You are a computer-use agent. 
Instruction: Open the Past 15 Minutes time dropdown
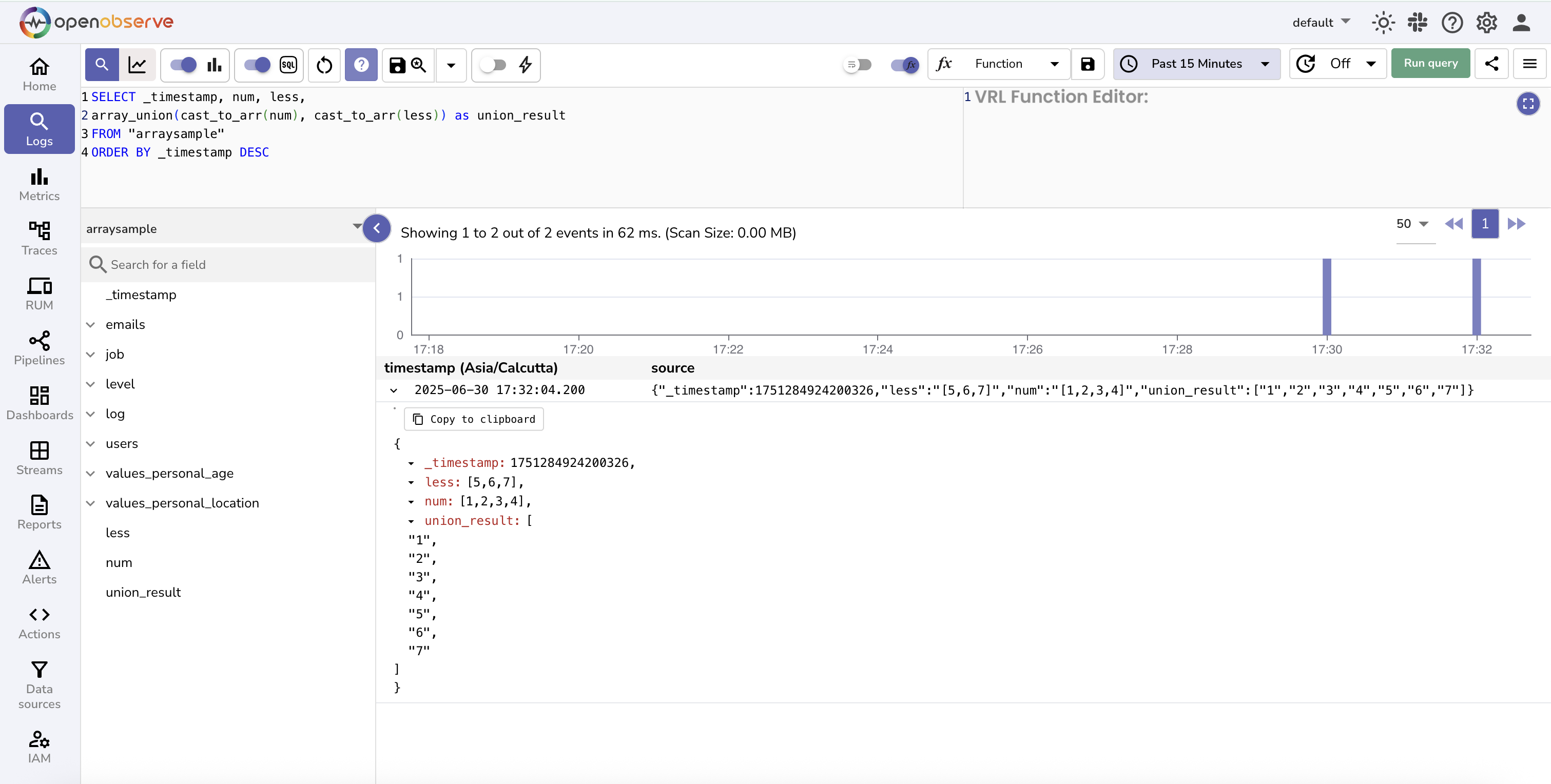[1196, 64]
